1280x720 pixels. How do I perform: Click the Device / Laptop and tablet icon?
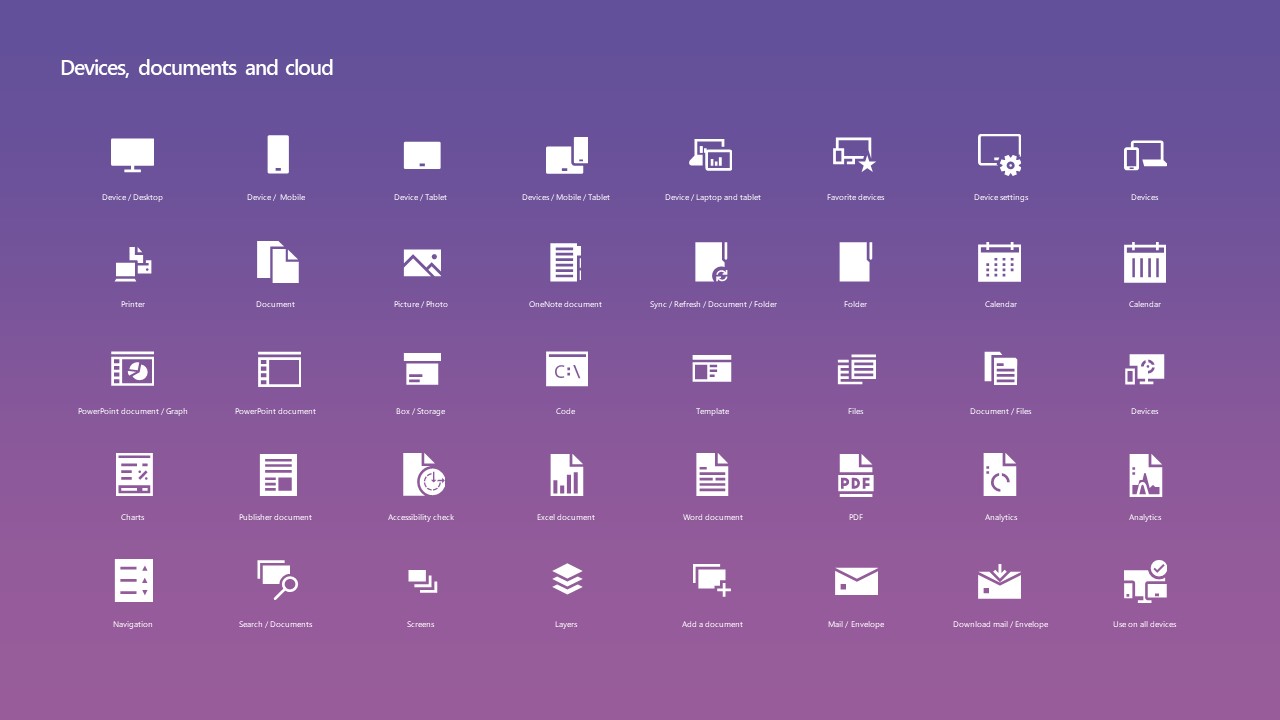coord(711,155)
